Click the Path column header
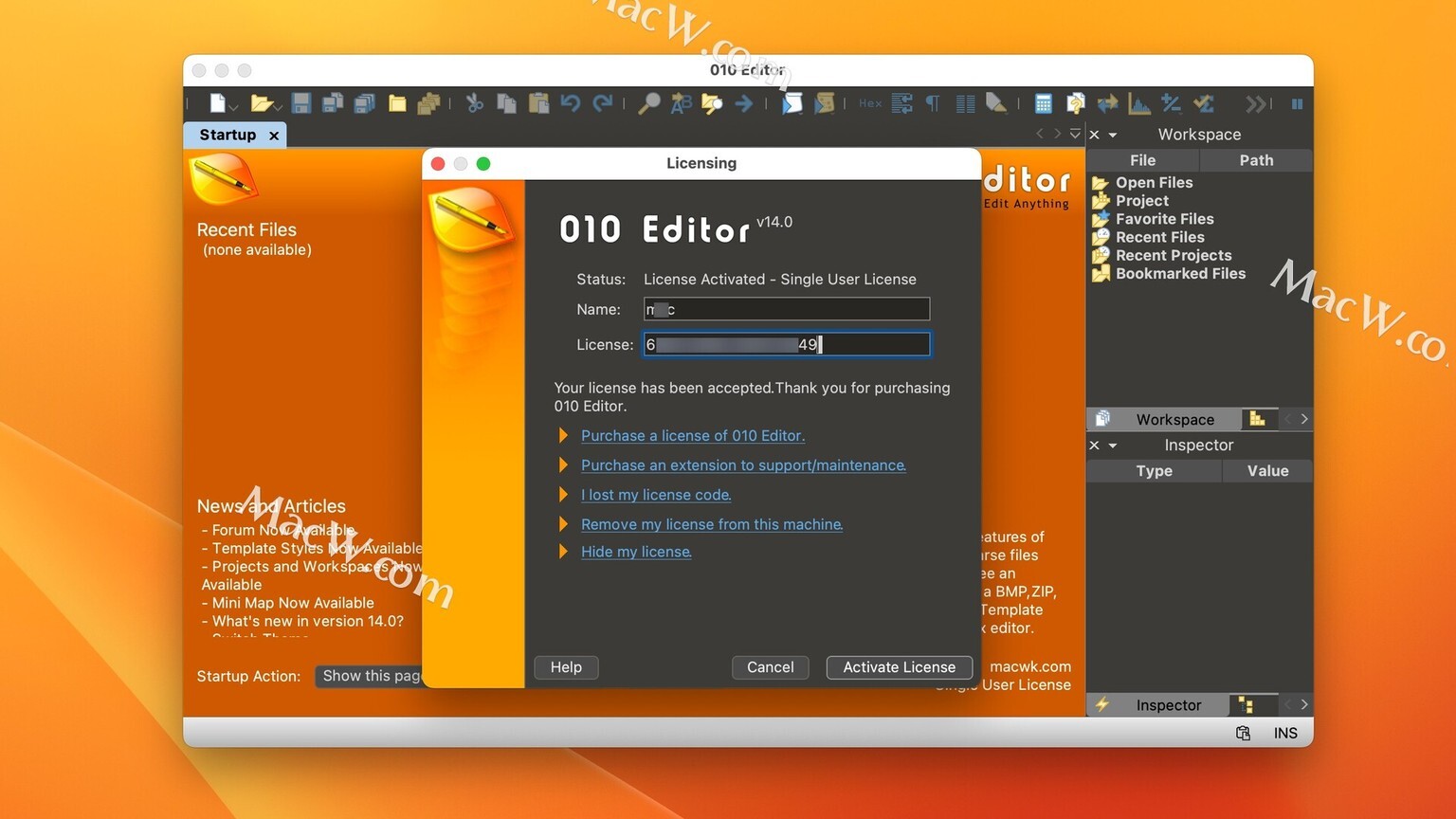The width and height of the screenshot is (1456, 819). 1256,160
